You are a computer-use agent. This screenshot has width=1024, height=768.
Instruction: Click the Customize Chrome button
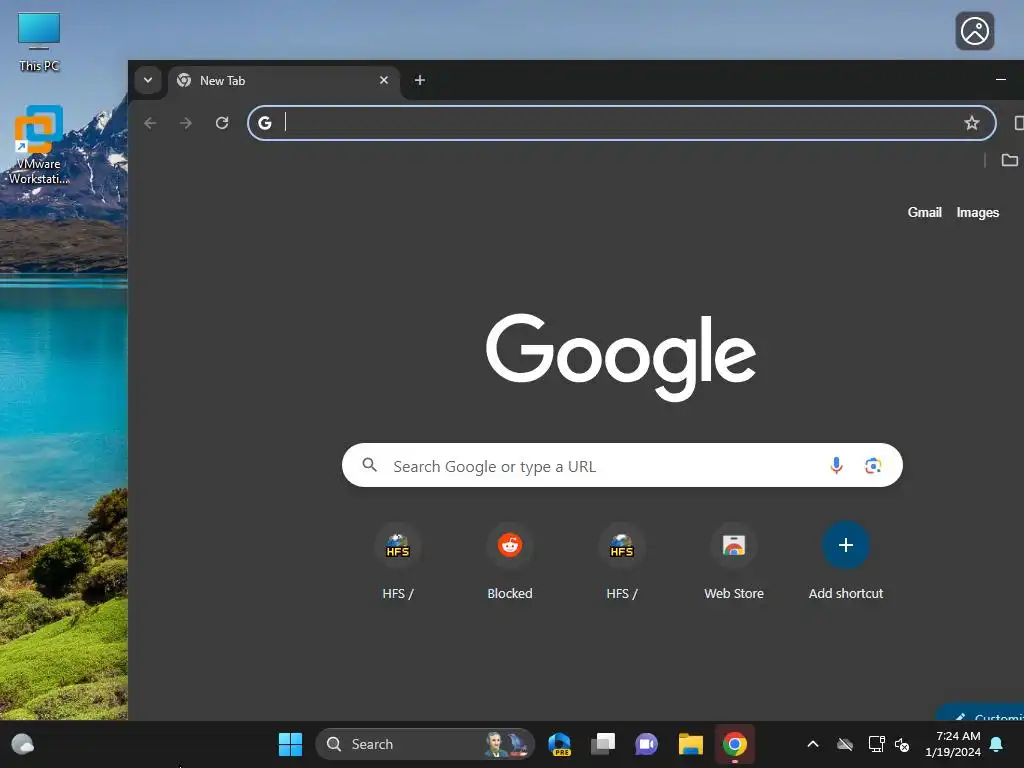[x=982, y=712]
